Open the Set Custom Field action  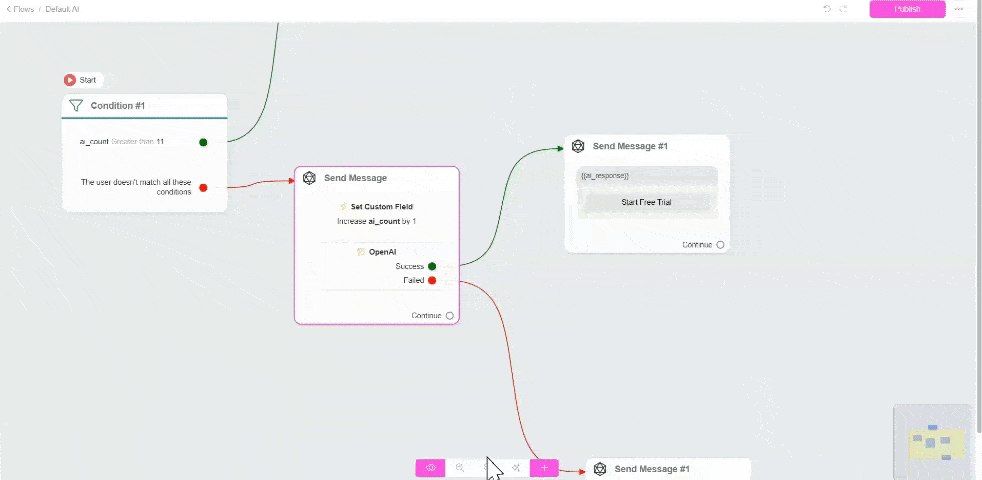coord(381,206)
